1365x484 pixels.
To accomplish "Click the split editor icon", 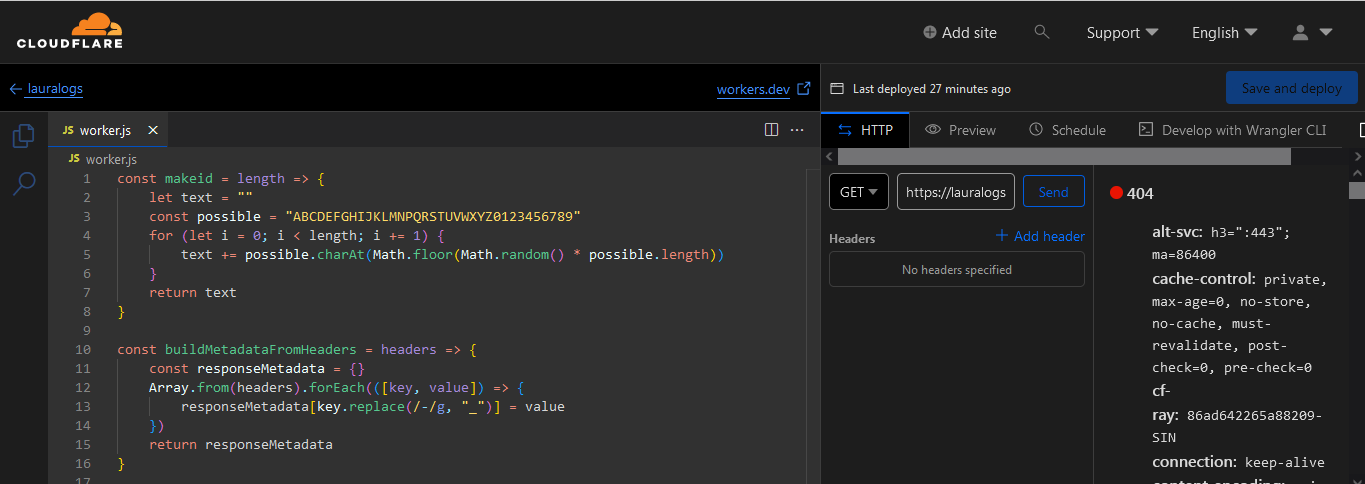I will [771, 130].
